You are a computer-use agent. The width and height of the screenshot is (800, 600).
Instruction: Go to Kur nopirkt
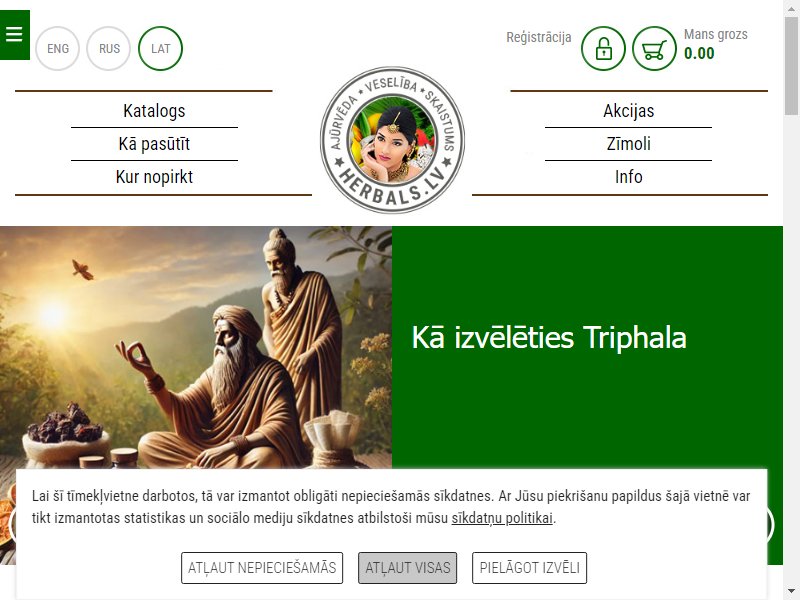tap(154, 177)
